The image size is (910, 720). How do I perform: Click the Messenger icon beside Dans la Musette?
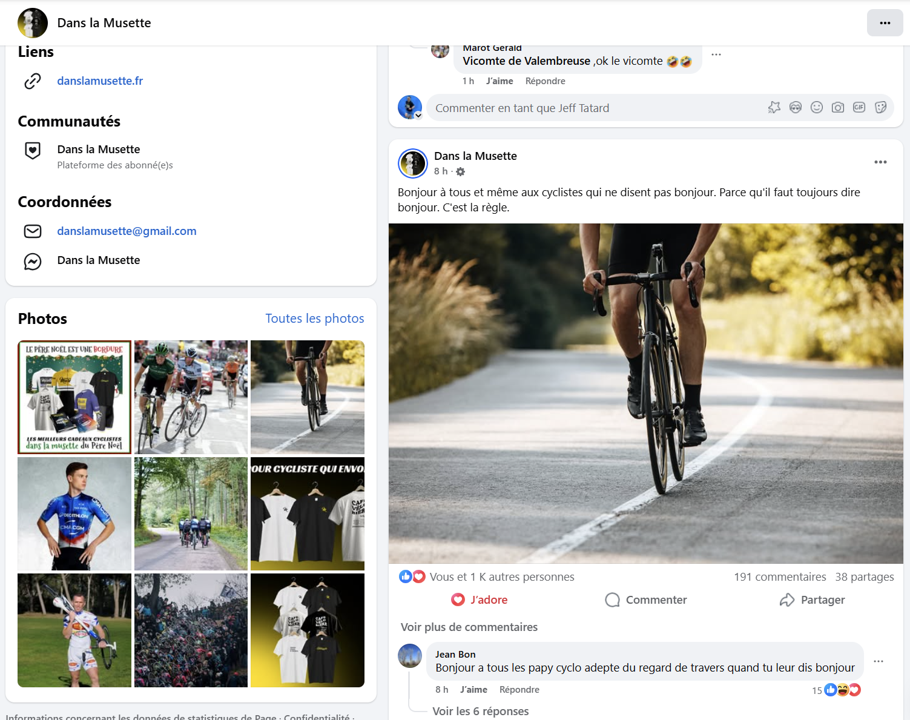[x=33, y=261]
